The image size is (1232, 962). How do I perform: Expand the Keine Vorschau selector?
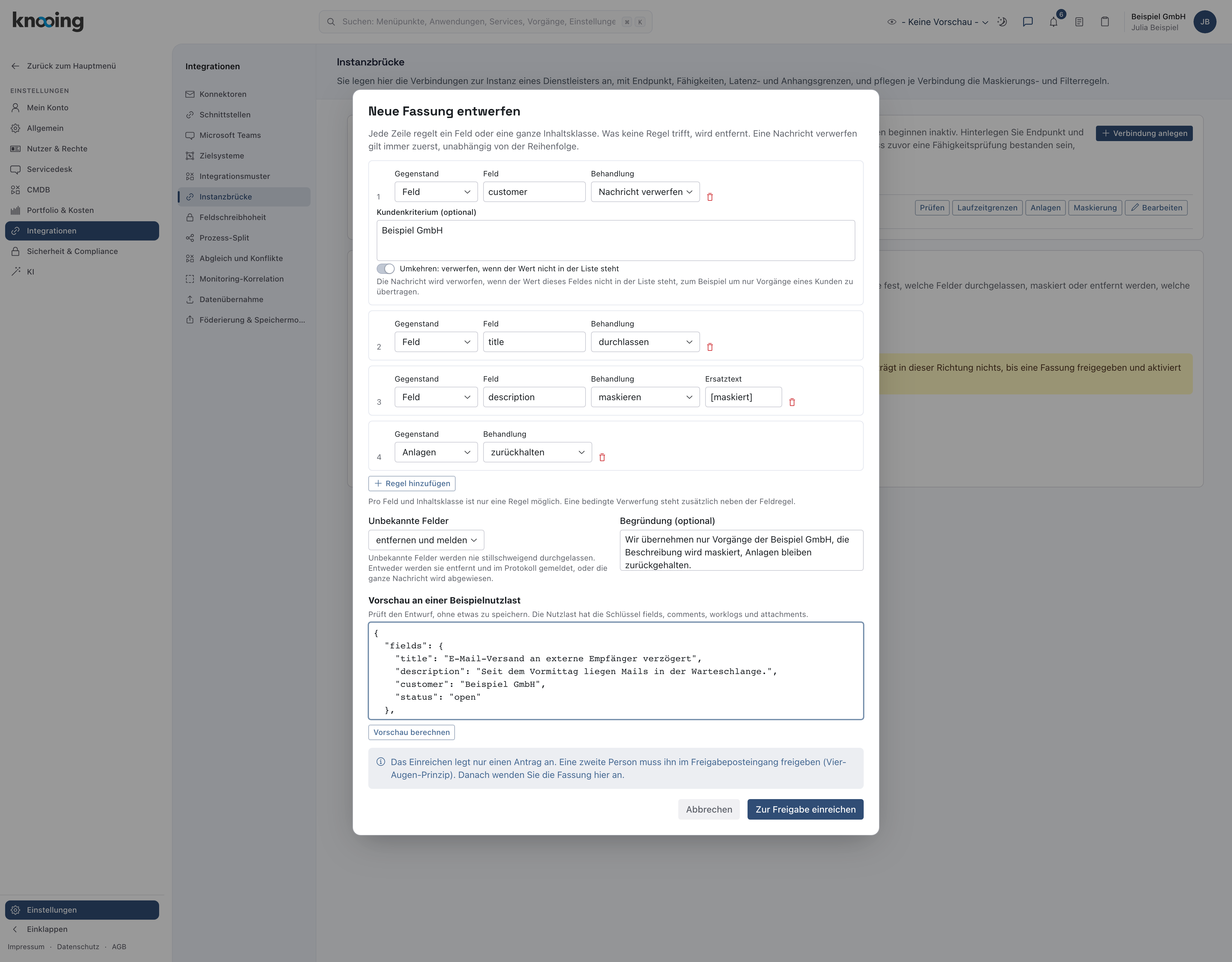(937, 22)
